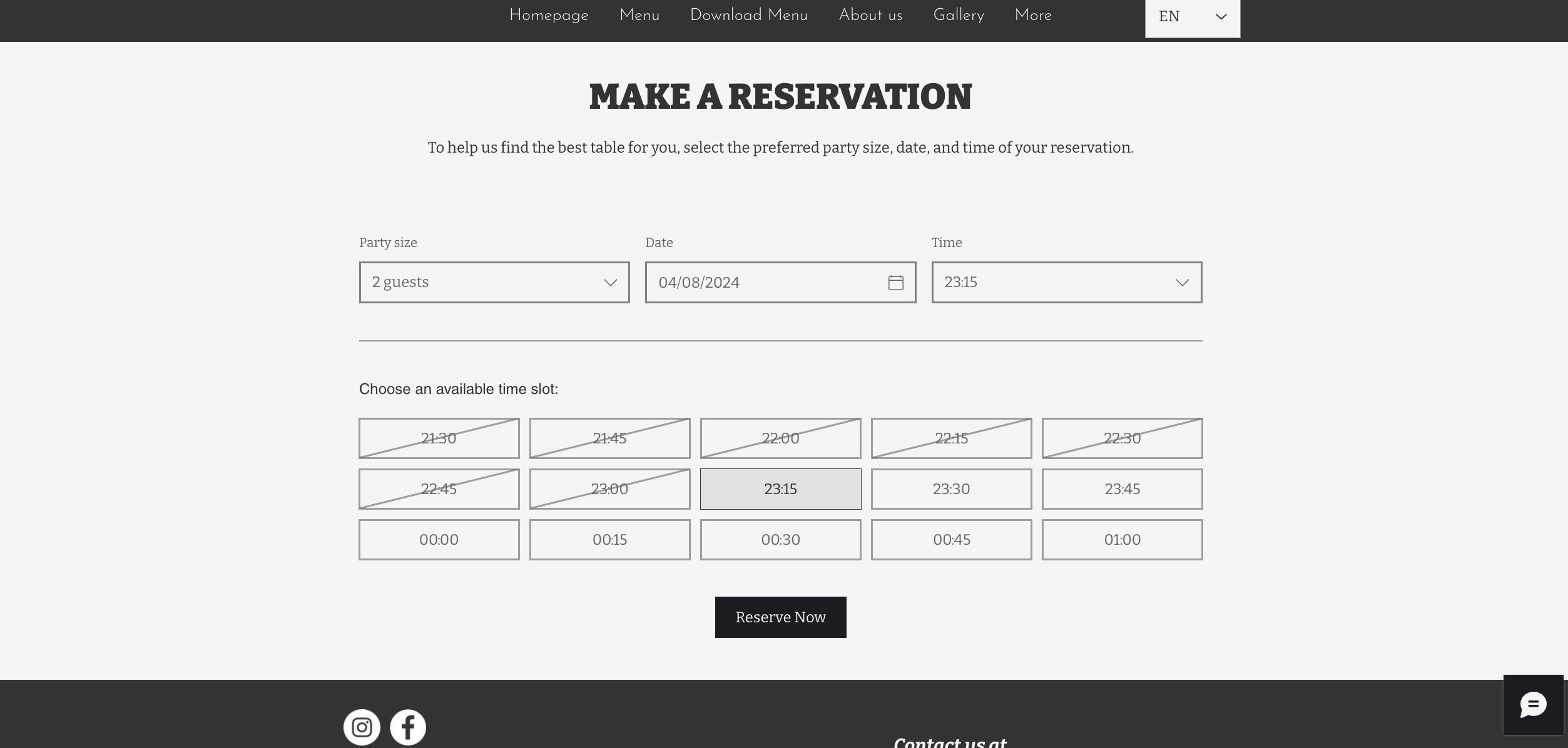Choose the 00:45 time slot
The image size is (1568, 748).
tap(951, 540)
